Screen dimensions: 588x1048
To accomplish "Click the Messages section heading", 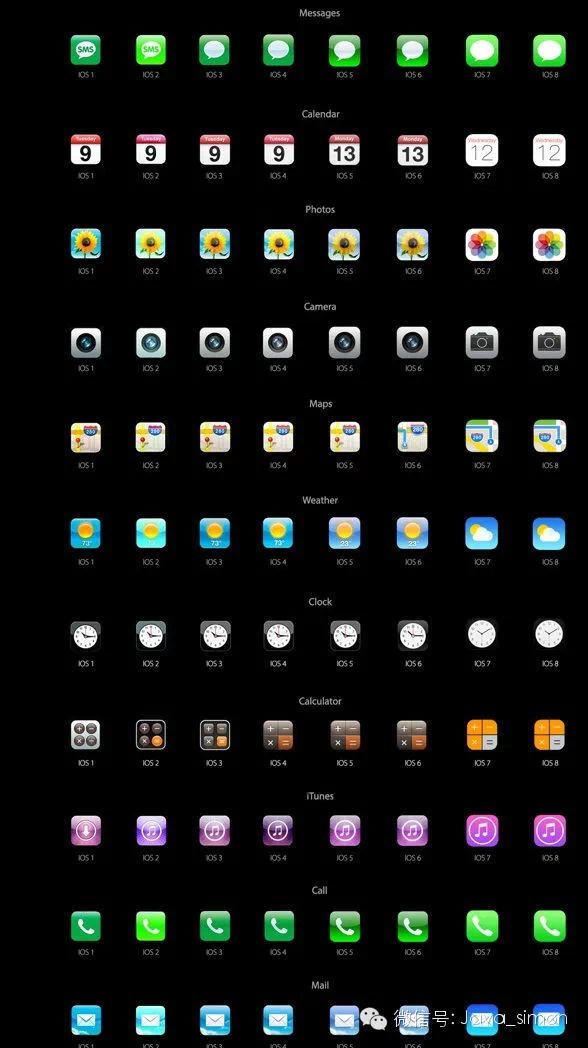I will tap(319, 13).
